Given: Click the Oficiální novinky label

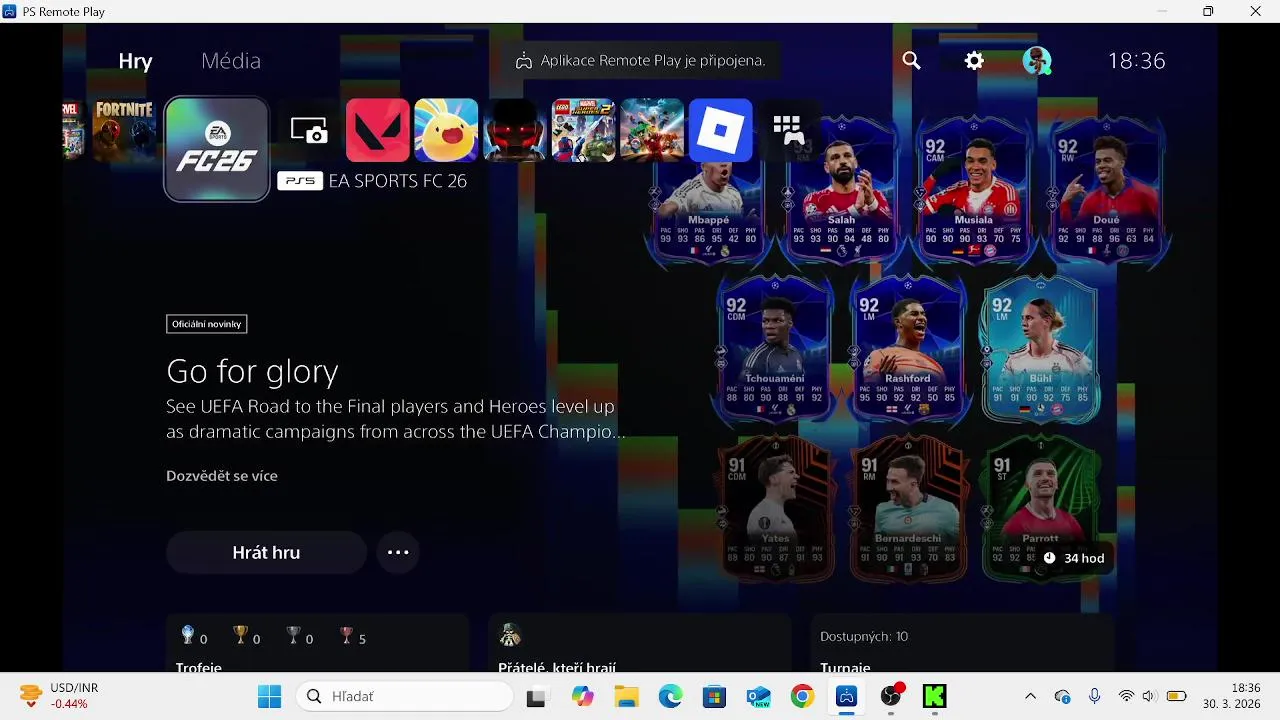Looking at the screenshot, I should point(207,324).
